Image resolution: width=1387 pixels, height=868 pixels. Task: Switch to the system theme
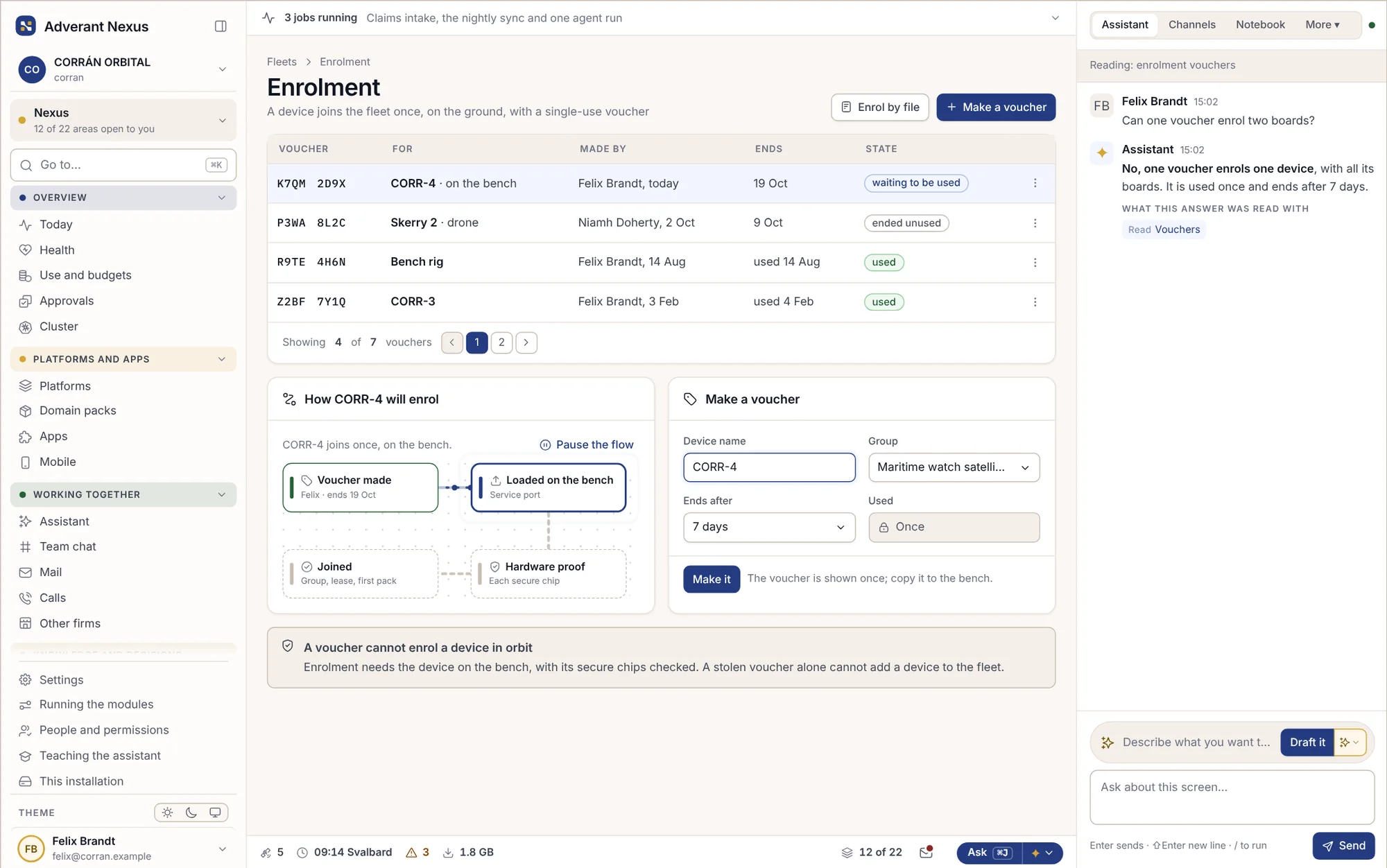click(215, 813)
